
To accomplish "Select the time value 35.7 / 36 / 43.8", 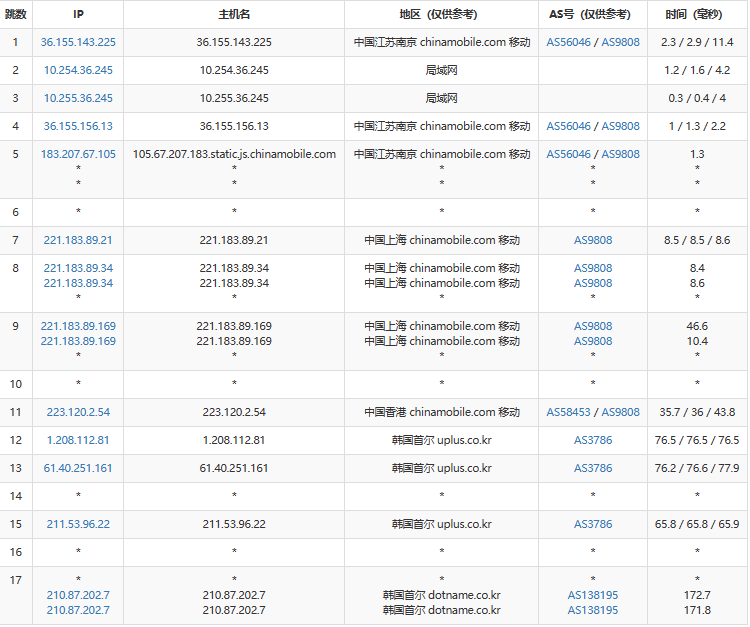I will tap(697, 412).
